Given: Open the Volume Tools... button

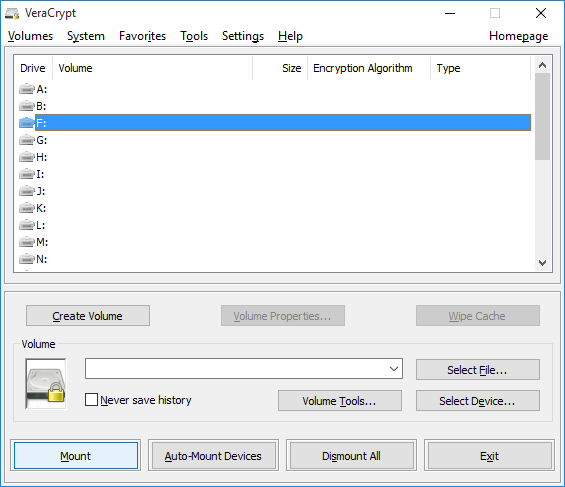Looking at the screenshot, I should coord(340,401).
